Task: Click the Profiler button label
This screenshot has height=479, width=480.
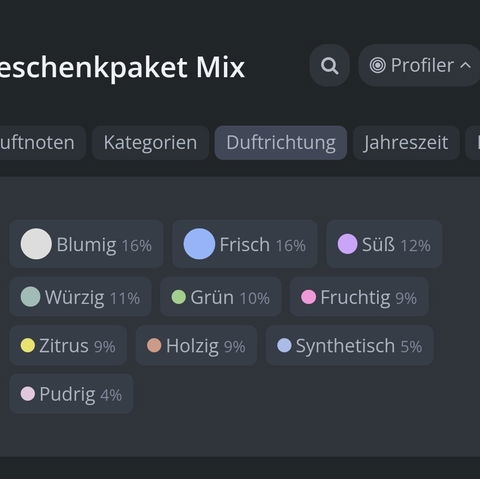Action: pos(422,65)
